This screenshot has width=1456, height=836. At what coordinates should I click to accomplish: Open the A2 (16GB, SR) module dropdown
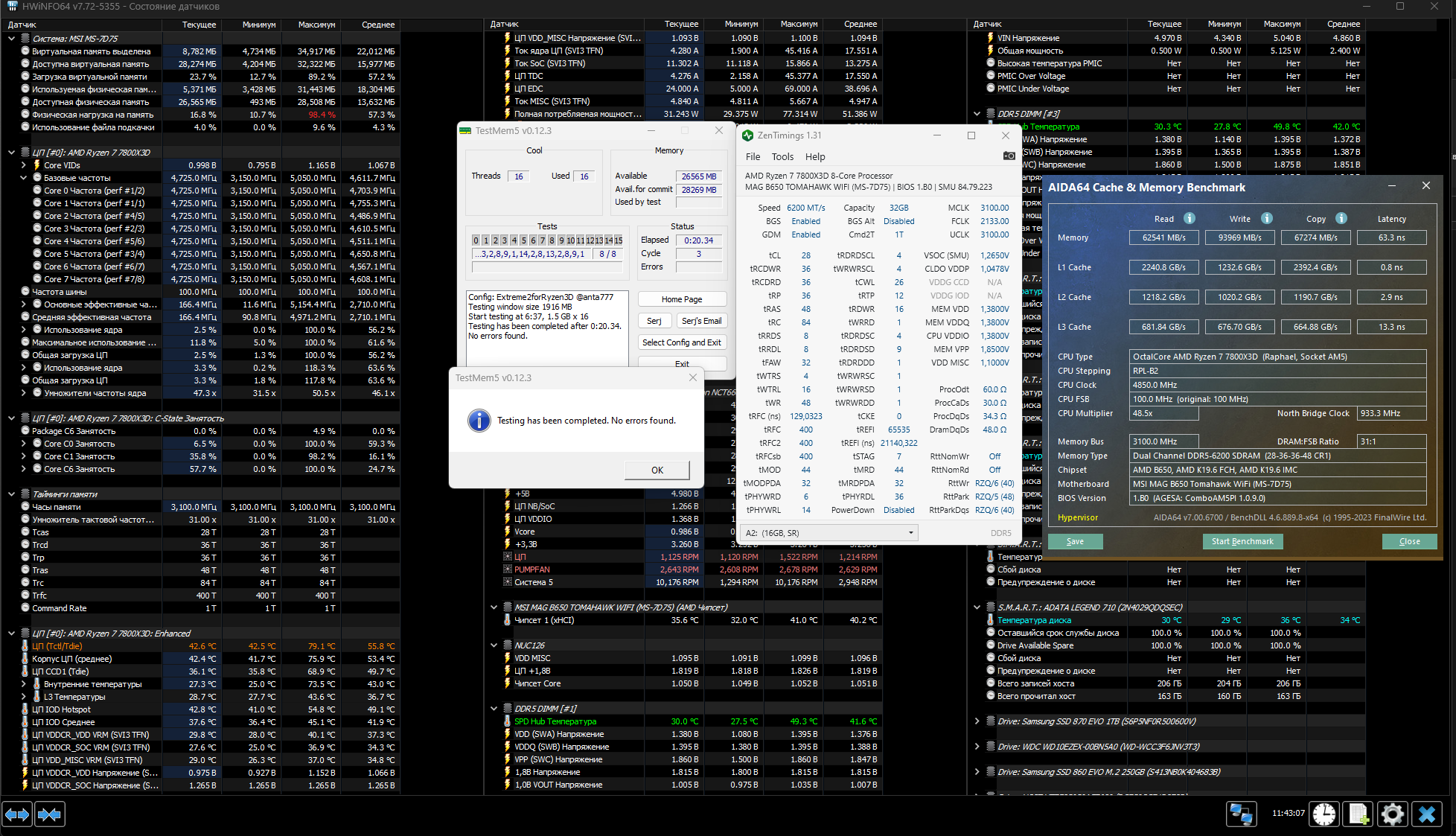pos(828,533)
